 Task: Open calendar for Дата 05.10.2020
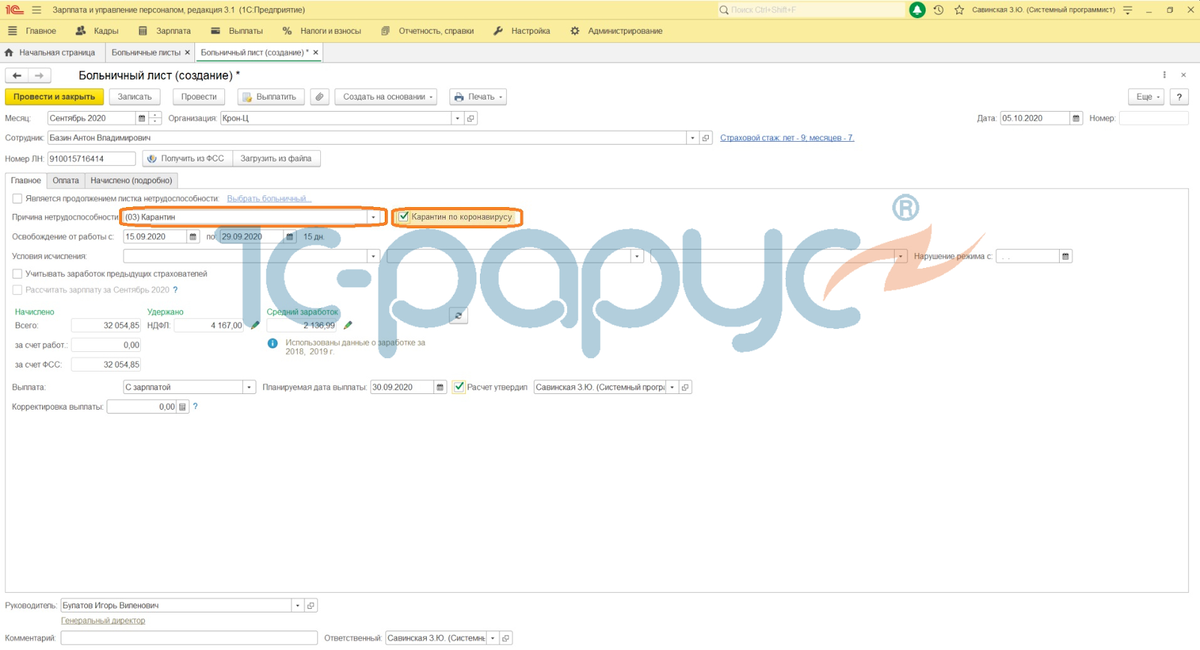click(x=1076, y=118)
